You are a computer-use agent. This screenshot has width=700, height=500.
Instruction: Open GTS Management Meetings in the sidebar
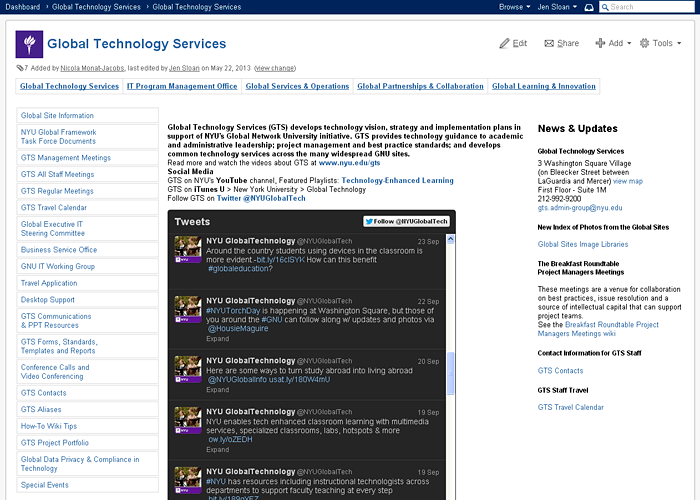click(x=66, y=158)
